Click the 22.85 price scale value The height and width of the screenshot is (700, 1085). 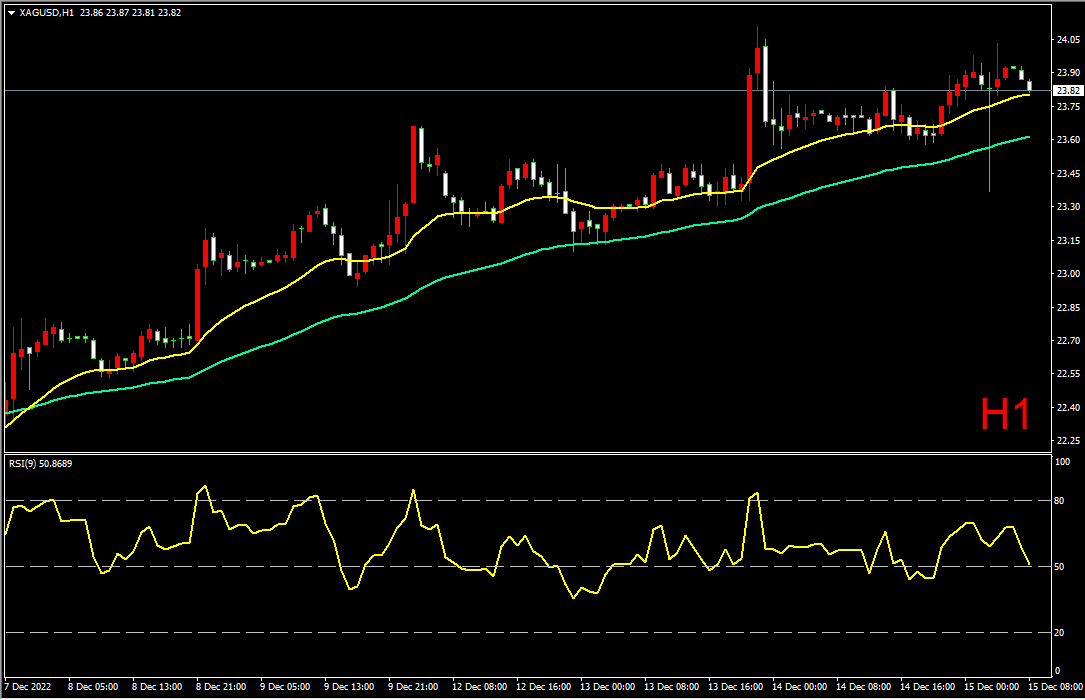point(1068,308)
